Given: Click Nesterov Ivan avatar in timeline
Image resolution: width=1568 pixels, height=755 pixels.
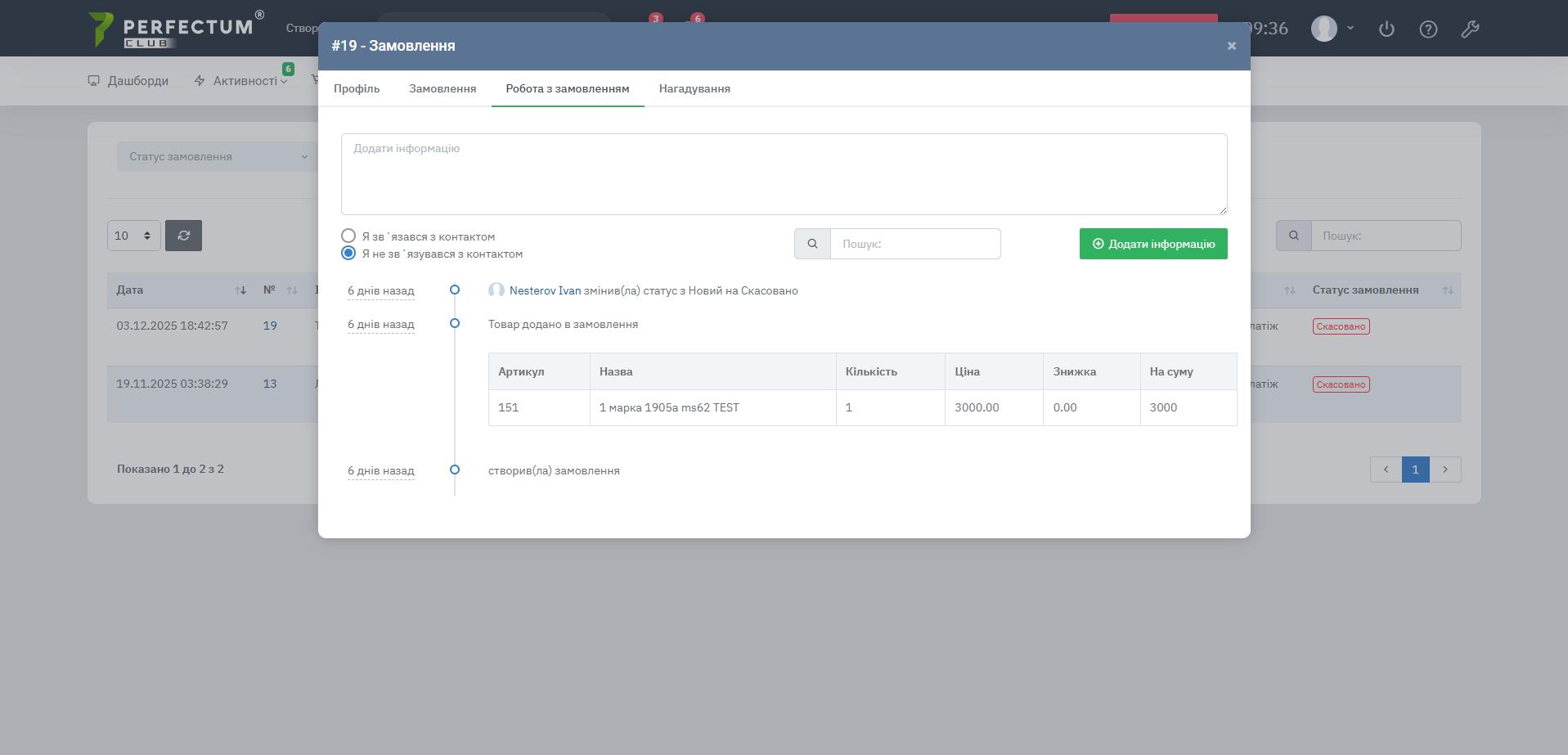Looking at the screenshot, I should tap(496, 290).
